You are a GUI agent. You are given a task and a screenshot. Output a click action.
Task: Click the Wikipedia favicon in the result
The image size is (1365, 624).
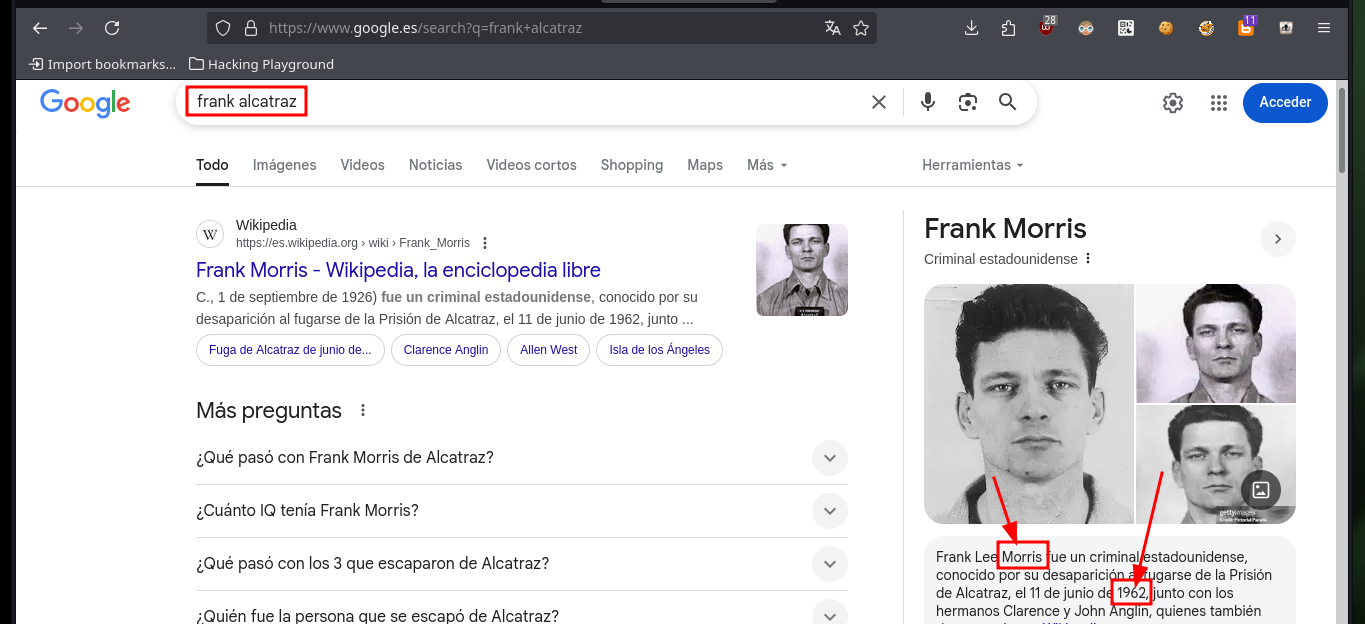210,234
